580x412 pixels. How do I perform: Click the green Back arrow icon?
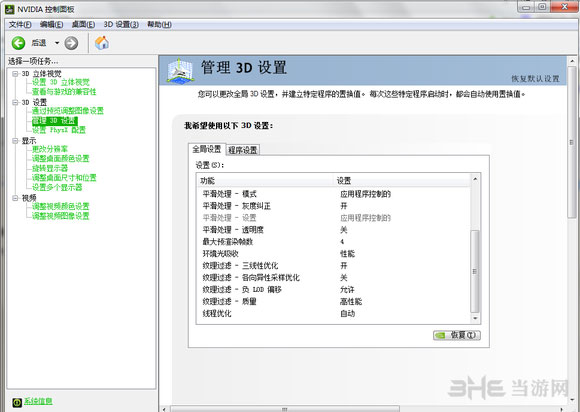point(18,43)
